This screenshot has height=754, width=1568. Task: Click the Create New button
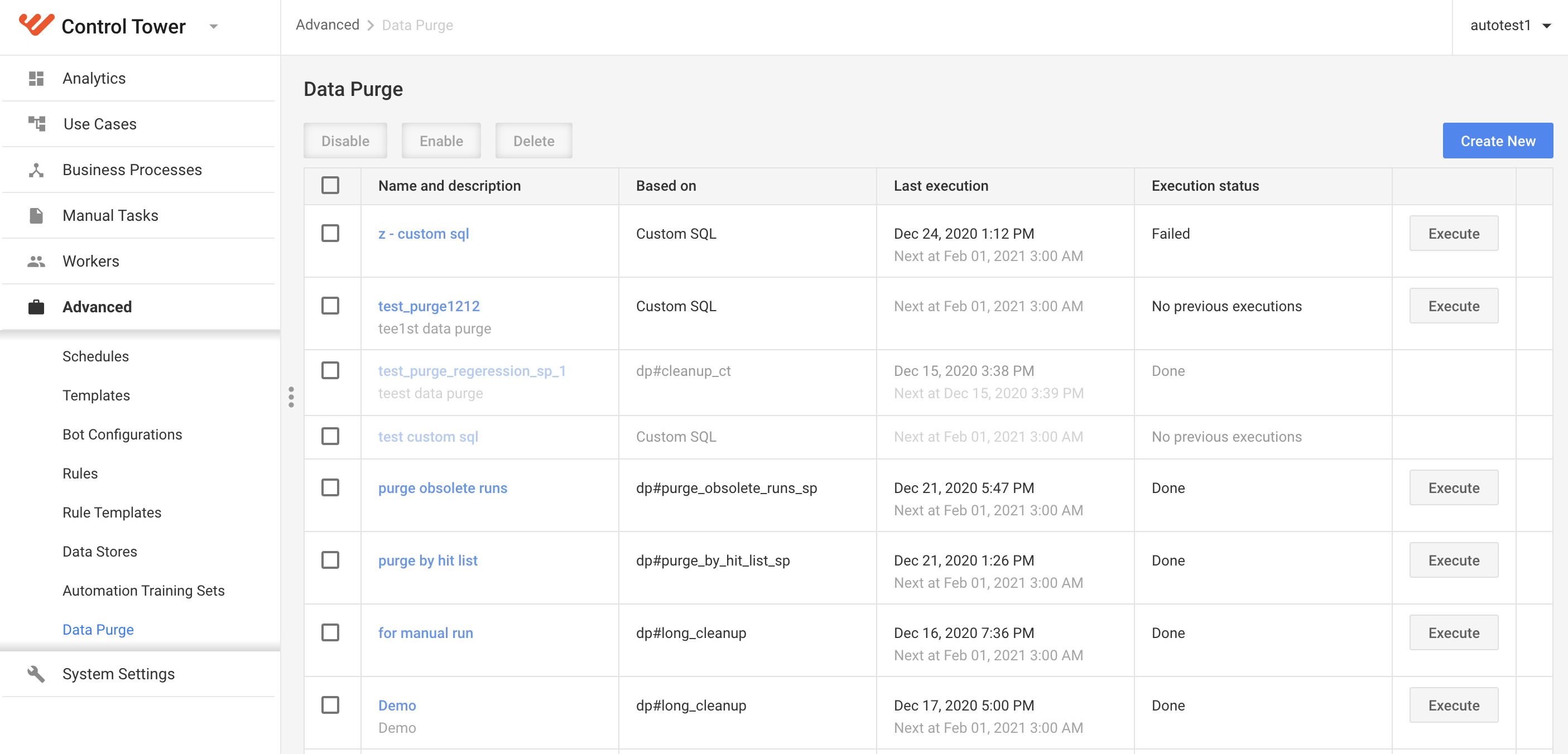[1497, 141]
